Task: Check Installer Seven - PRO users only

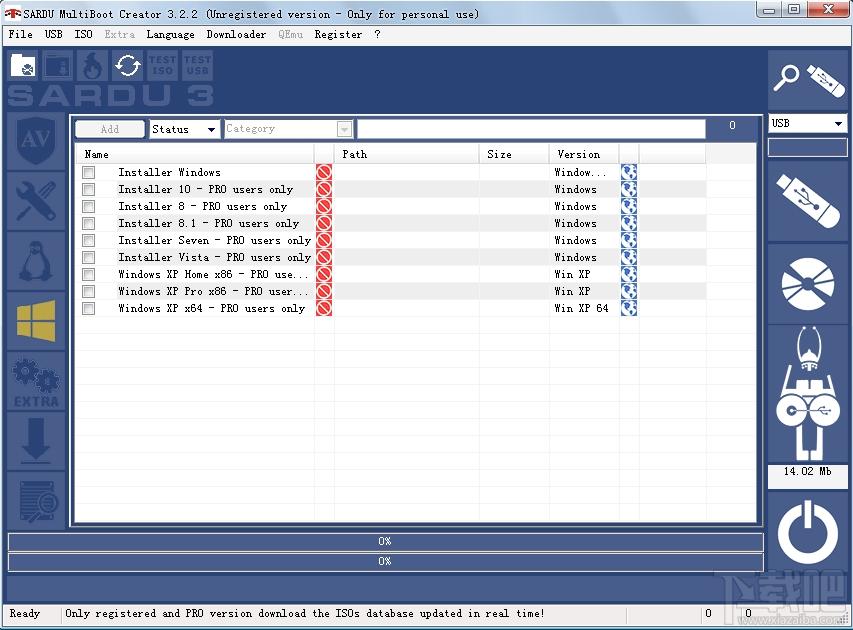Action: pos(89,240)
